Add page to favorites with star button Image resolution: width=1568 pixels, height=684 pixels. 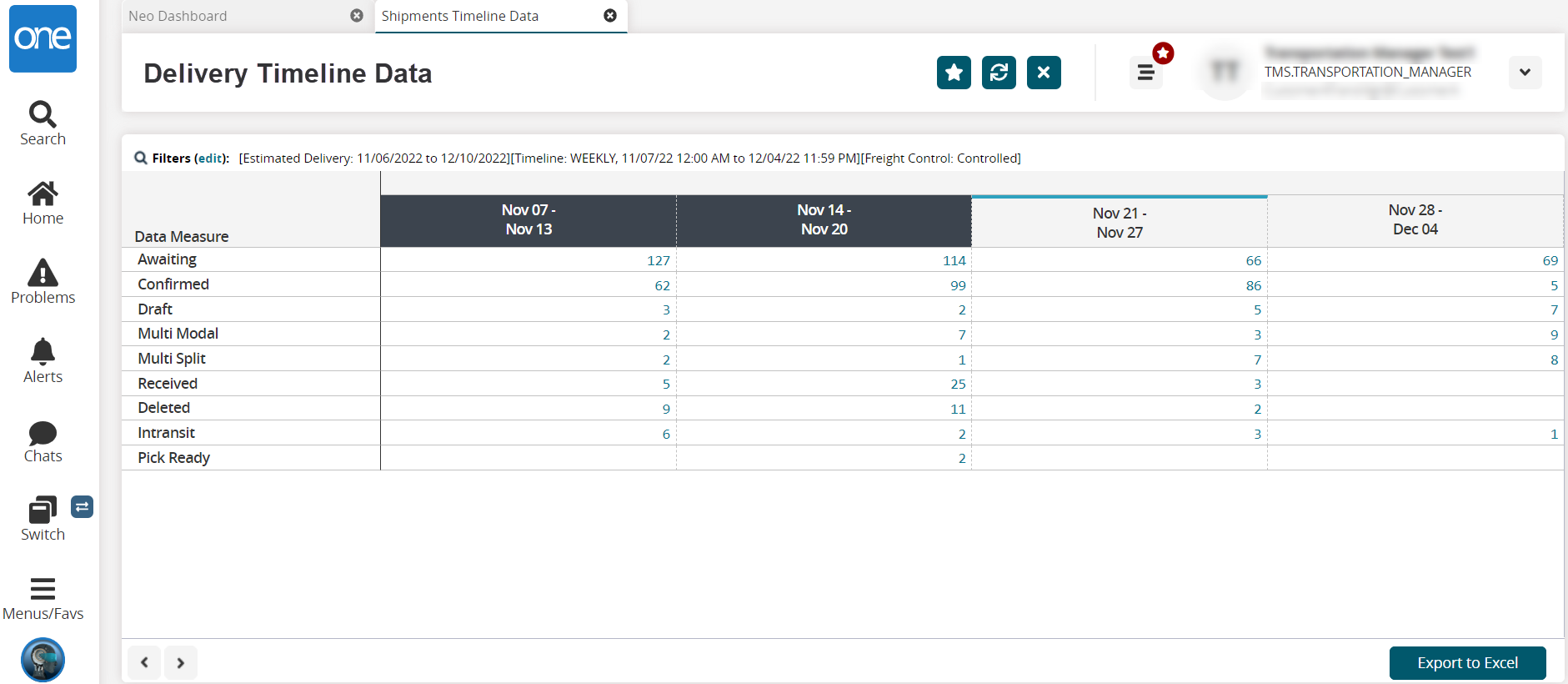(954, 73)
